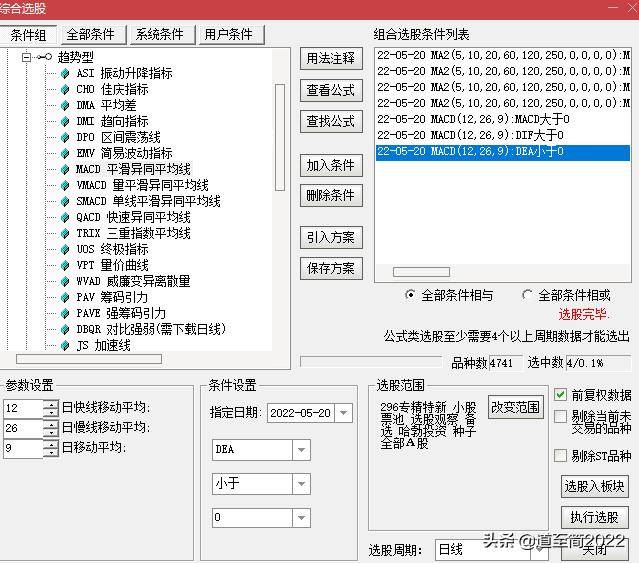Switch to the 全部条件 tab
This screenshot has width=639, height=563.
click(x=94, y=35)
